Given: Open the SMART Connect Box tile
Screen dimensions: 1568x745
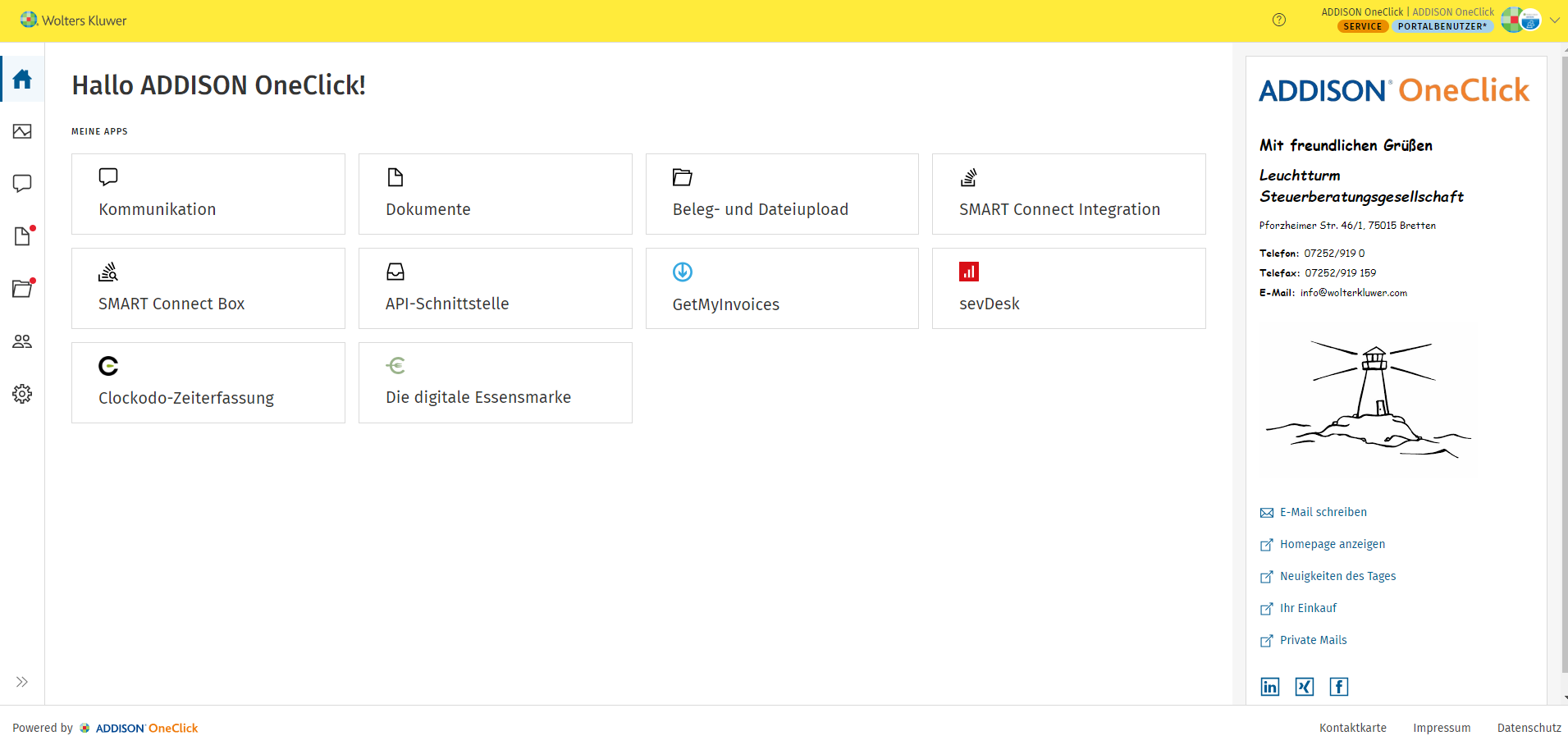Looking at the screenshot, I should click(x=208, y=288).
